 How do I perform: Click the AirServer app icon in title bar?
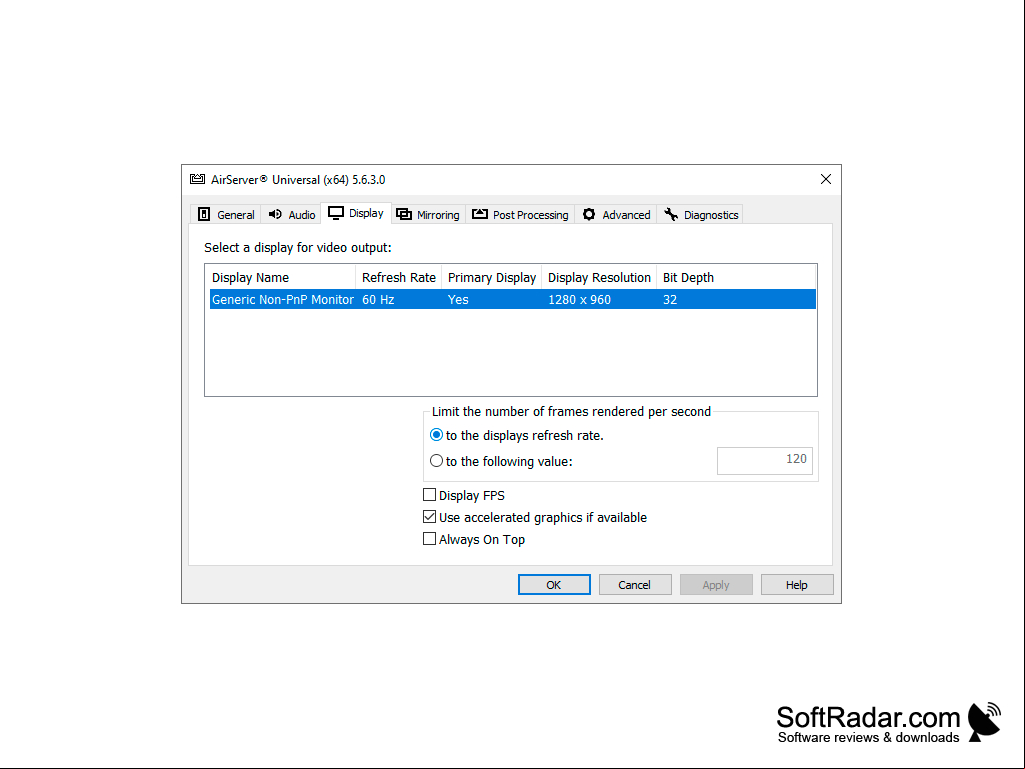coord(197,179)
